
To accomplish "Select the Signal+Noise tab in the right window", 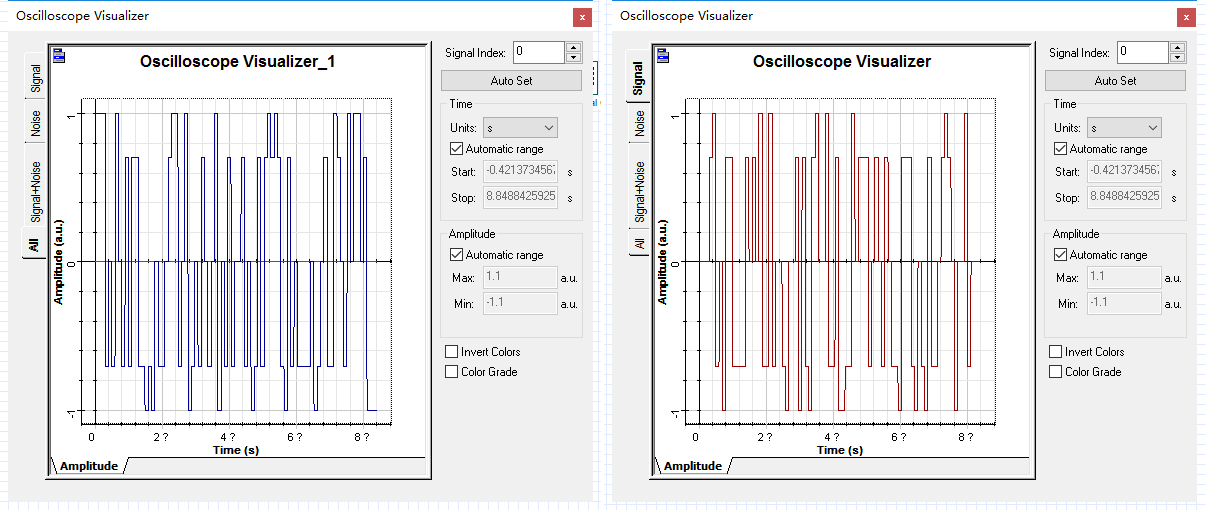I will [640, 190].
